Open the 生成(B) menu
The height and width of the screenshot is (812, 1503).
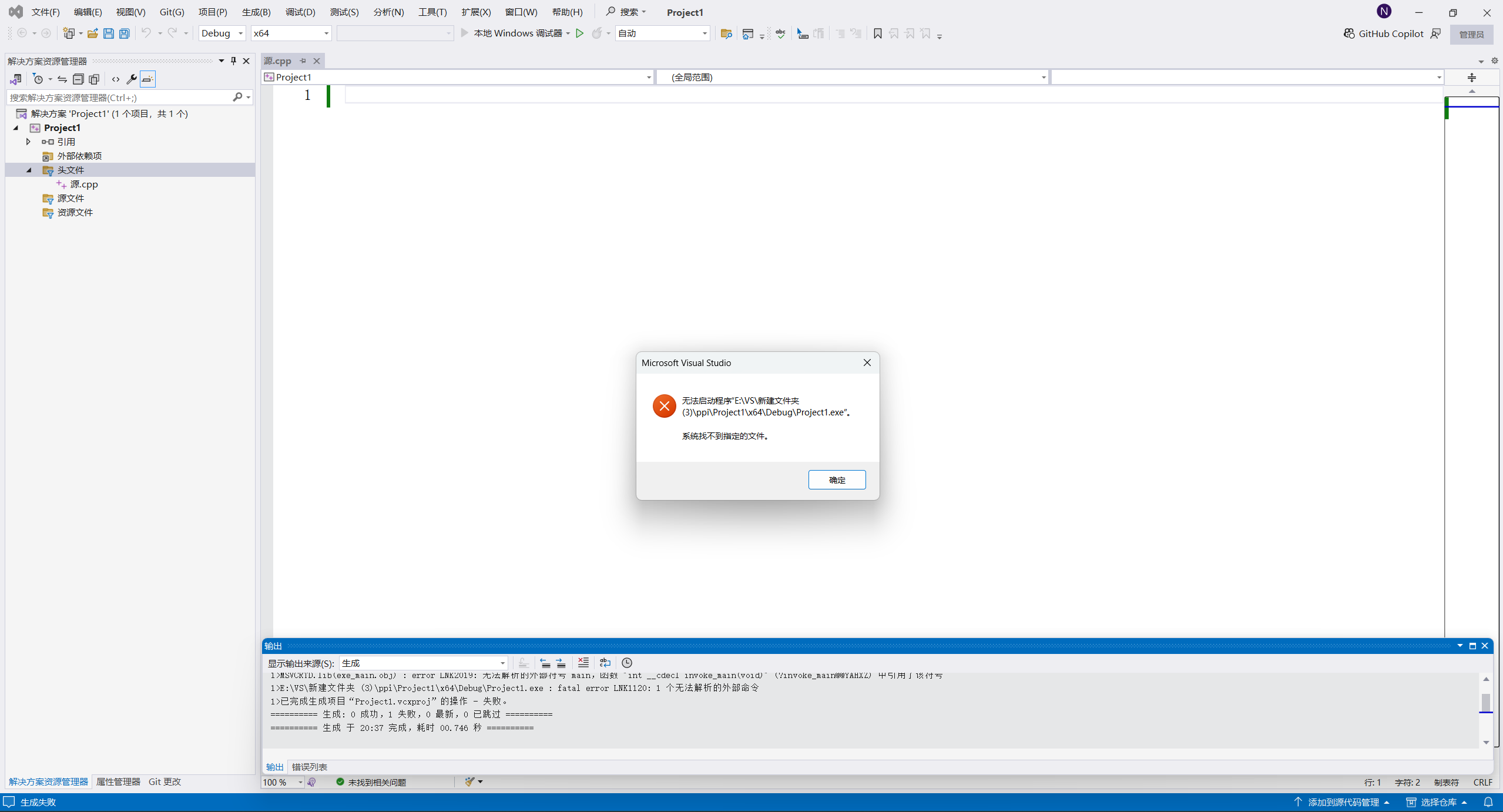pyautogui.click(x=256, y=12)
